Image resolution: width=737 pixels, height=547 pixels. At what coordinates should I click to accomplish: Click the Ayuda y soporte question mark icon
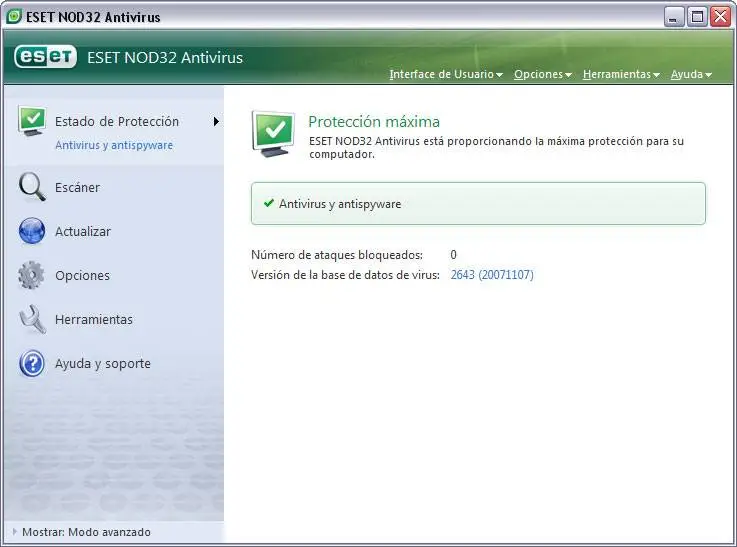coord(32,363)
